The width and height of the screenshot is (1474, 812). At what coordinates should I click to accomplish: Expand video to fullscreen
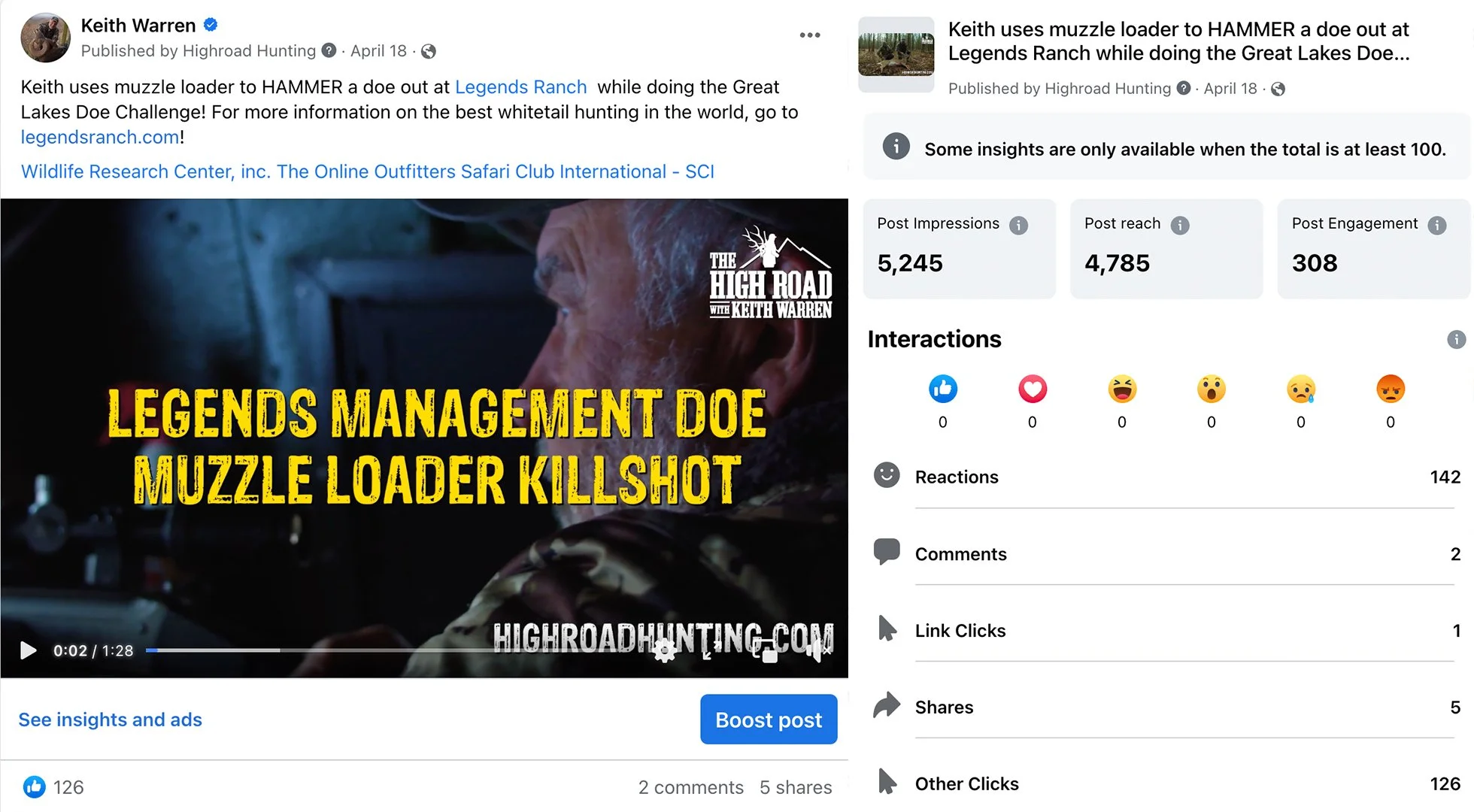[x=708, y=651]
